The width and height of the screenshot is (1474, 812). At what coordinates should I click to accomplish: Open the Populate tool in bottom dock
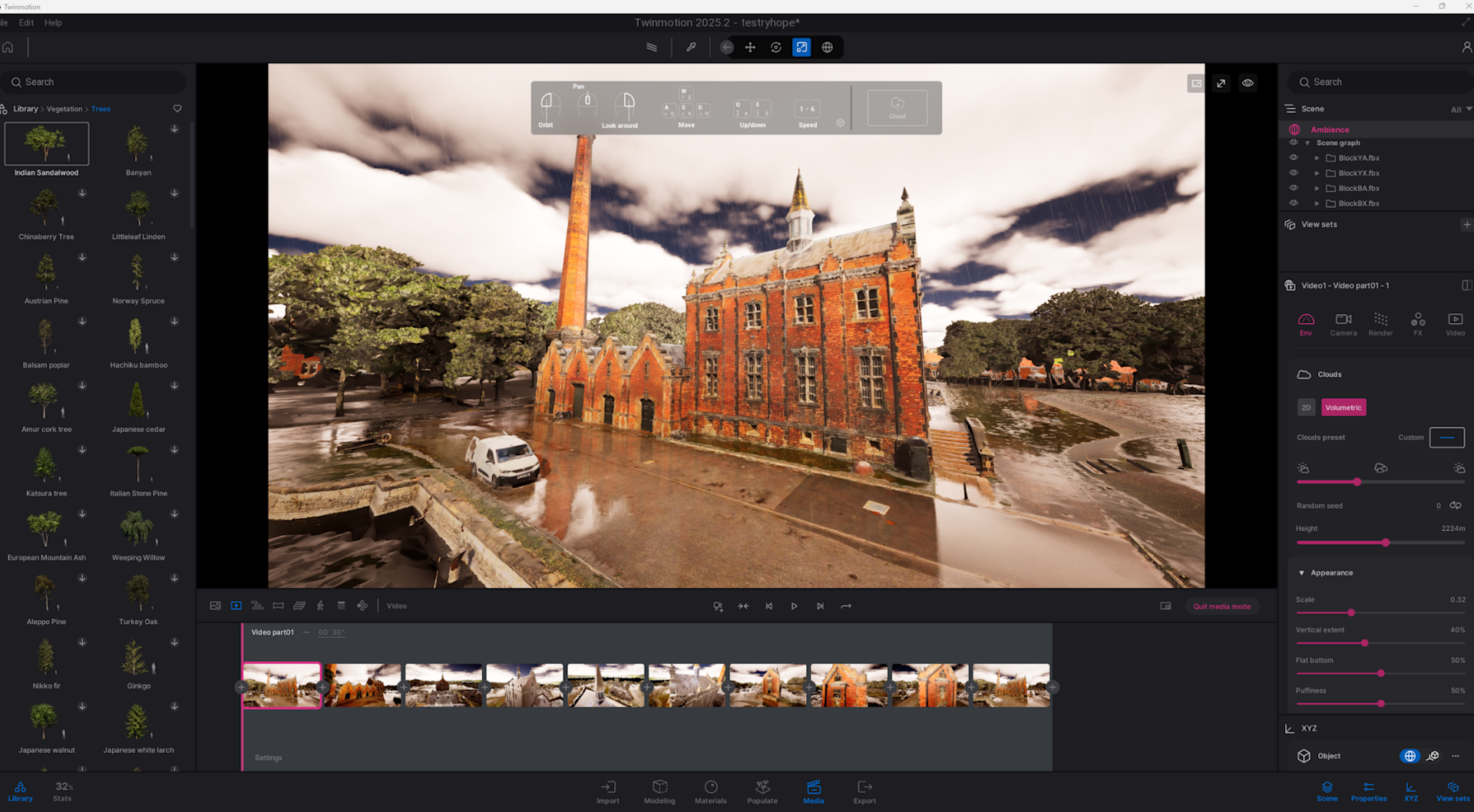pos(762,791)
